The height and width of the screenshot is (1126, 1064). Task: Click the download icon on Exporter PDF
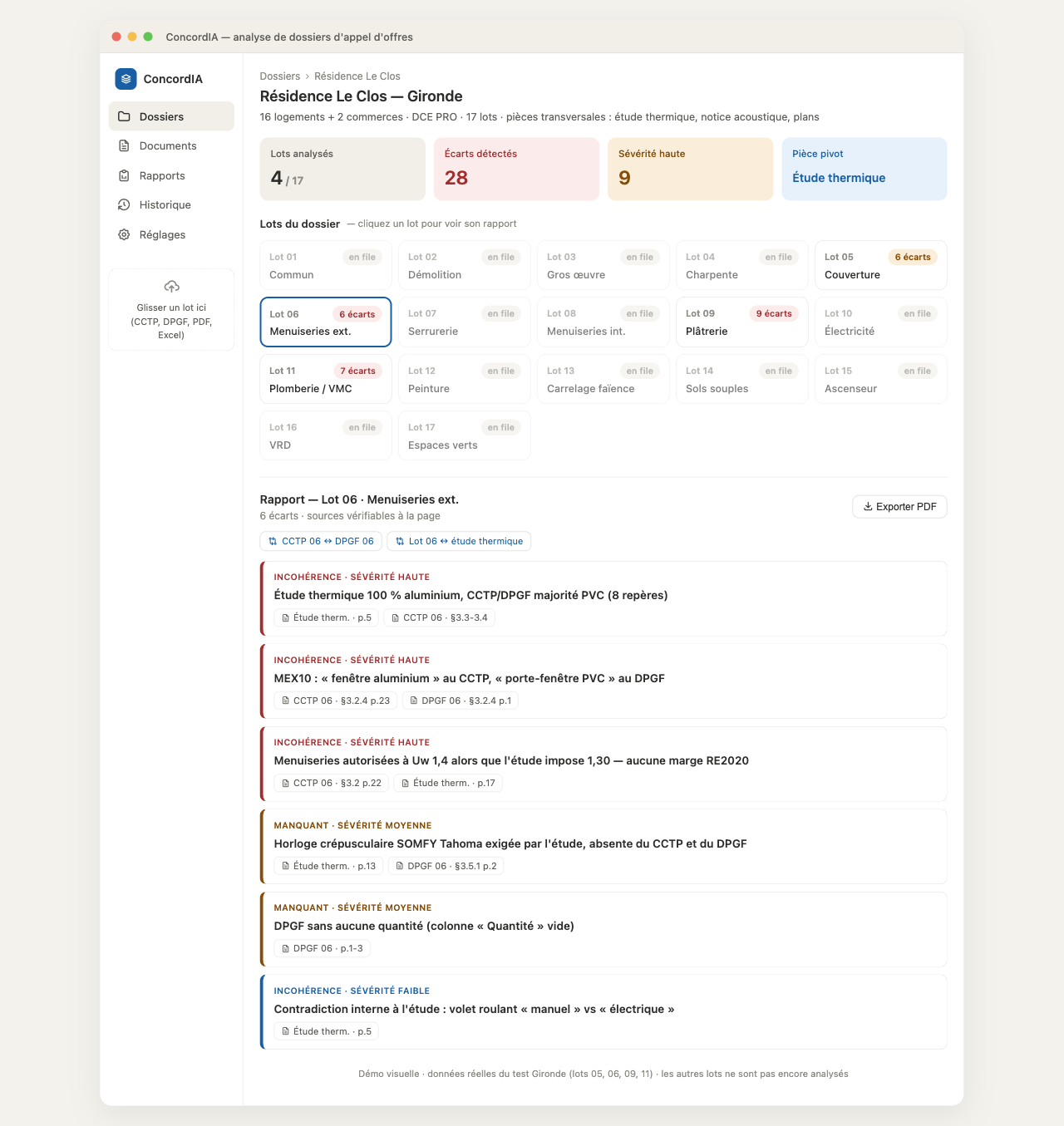(868, 507)
